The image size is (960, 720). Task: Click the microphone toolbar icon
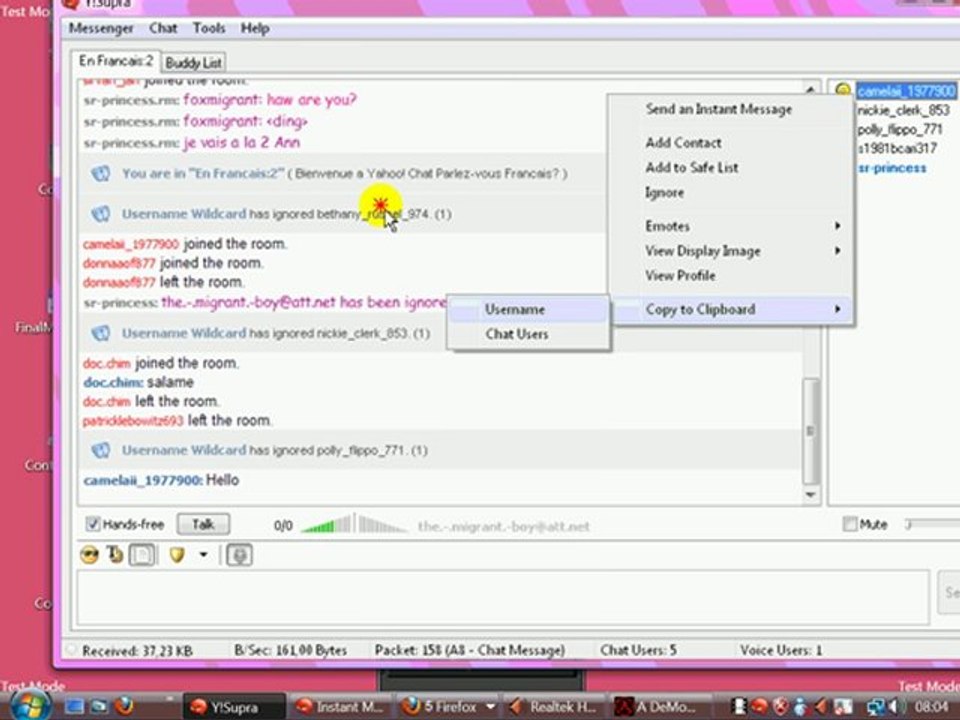pyautogui.click(x=239, y=555)
